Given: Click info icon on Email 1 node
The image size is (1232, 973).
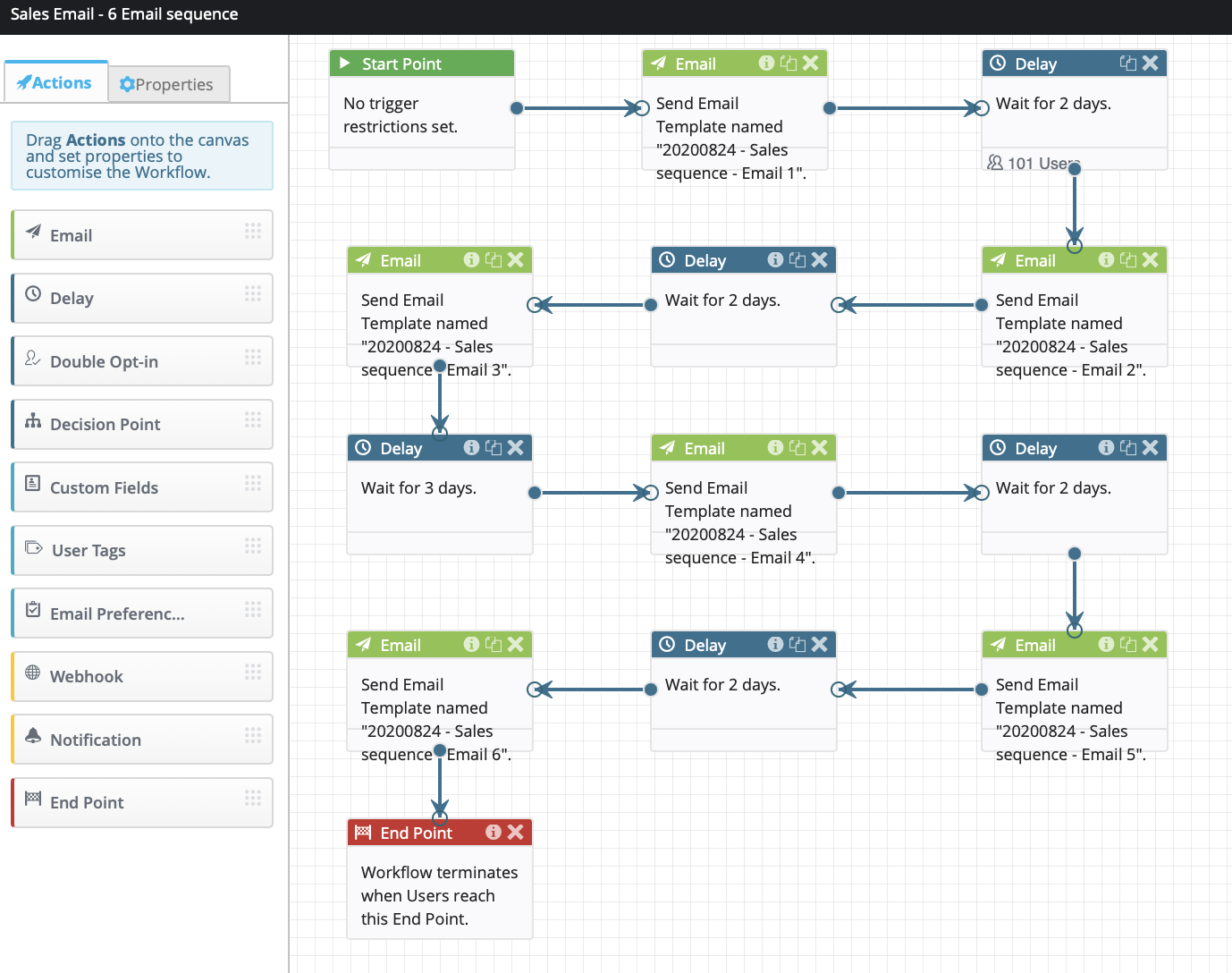Looking at the screenshot, I should (x=766, y=63).
